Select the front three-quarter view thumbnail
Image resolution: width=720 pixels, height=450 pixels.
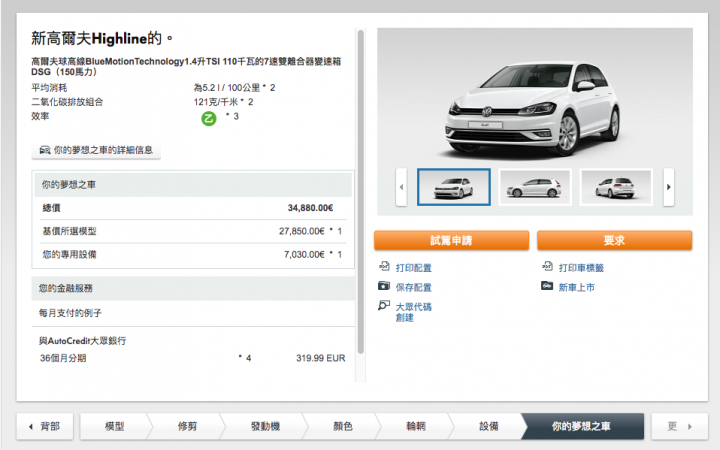click(454, 187)
